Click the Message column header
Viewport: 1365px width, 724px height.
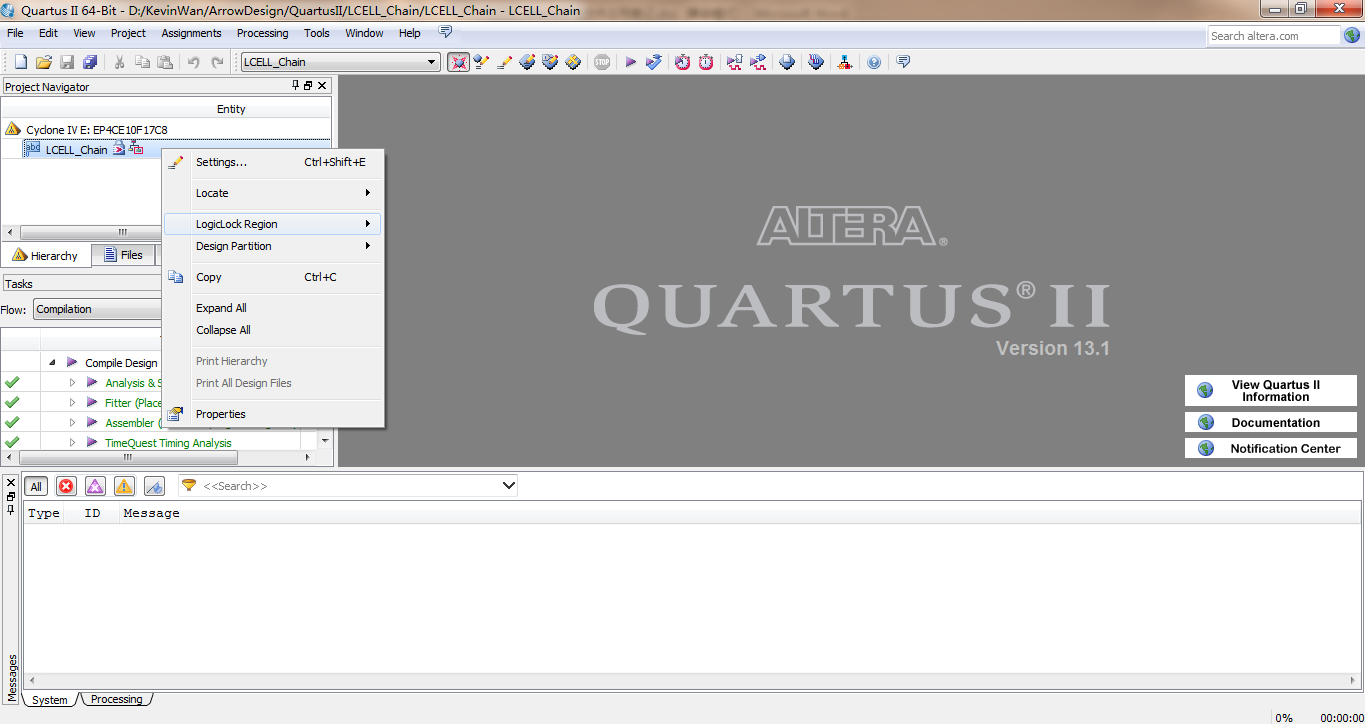click(x=151, y=513)
